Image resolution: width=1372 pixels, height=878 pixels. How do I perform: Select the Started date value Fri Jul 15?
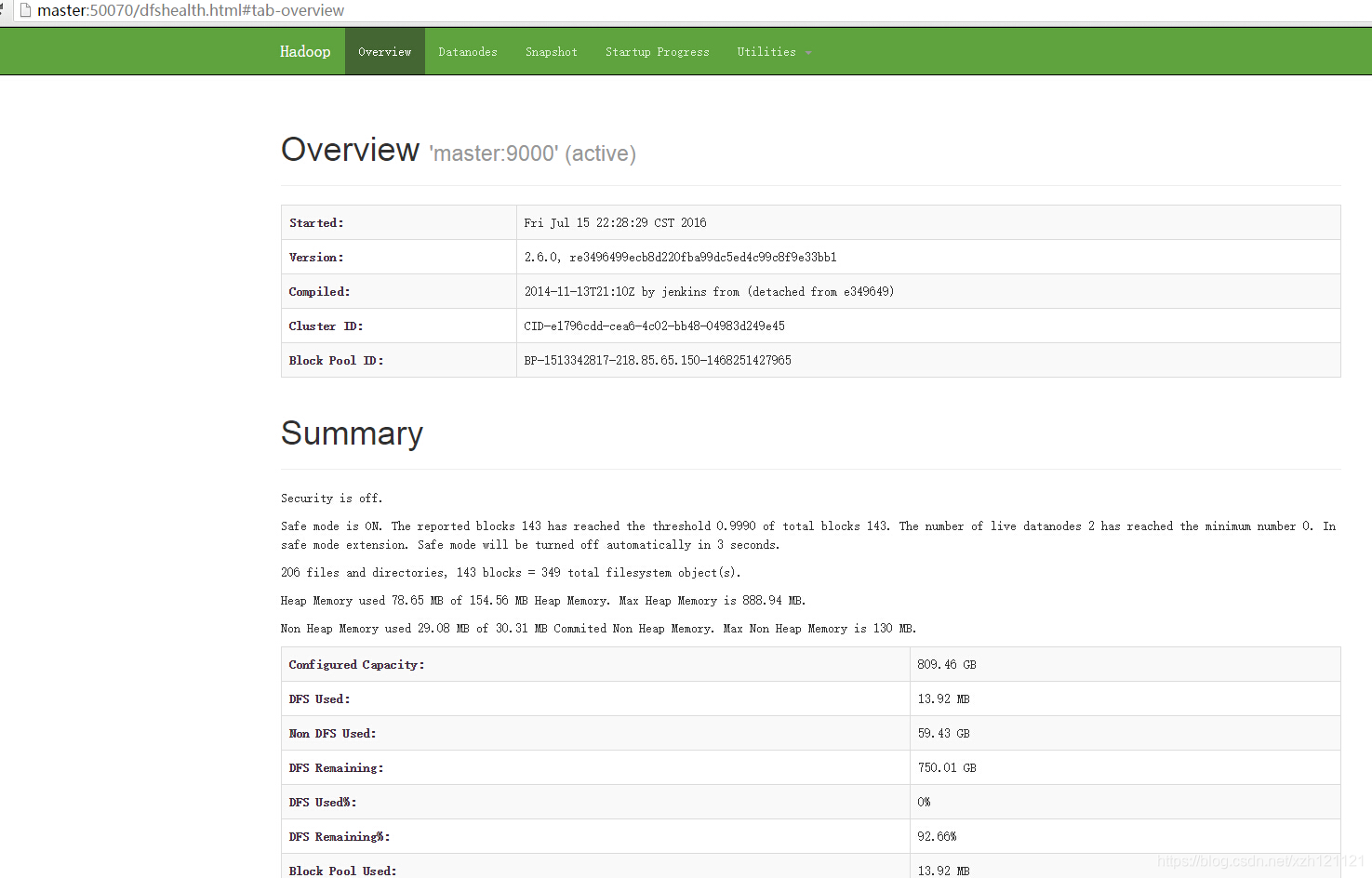(615, 222)
